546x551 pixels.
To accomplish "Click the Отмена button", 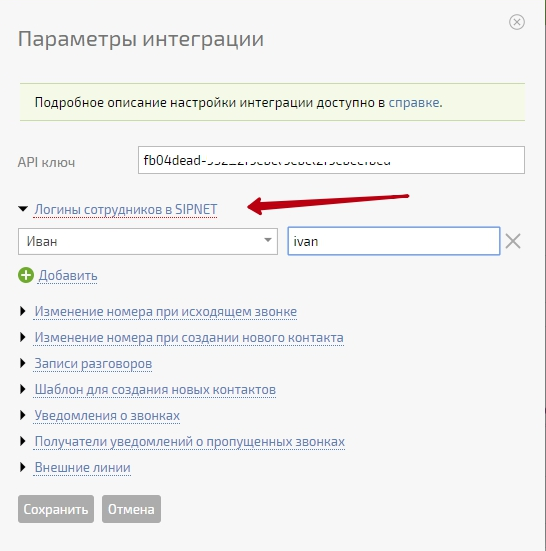I will pos(131,509).
